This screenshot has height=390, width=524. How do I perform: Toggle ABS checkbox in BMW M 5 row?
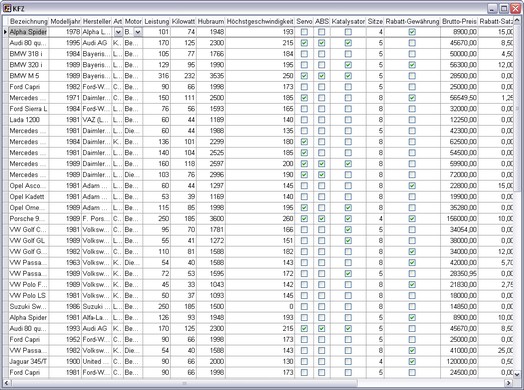pyautogui.click(x=321, y=76)
